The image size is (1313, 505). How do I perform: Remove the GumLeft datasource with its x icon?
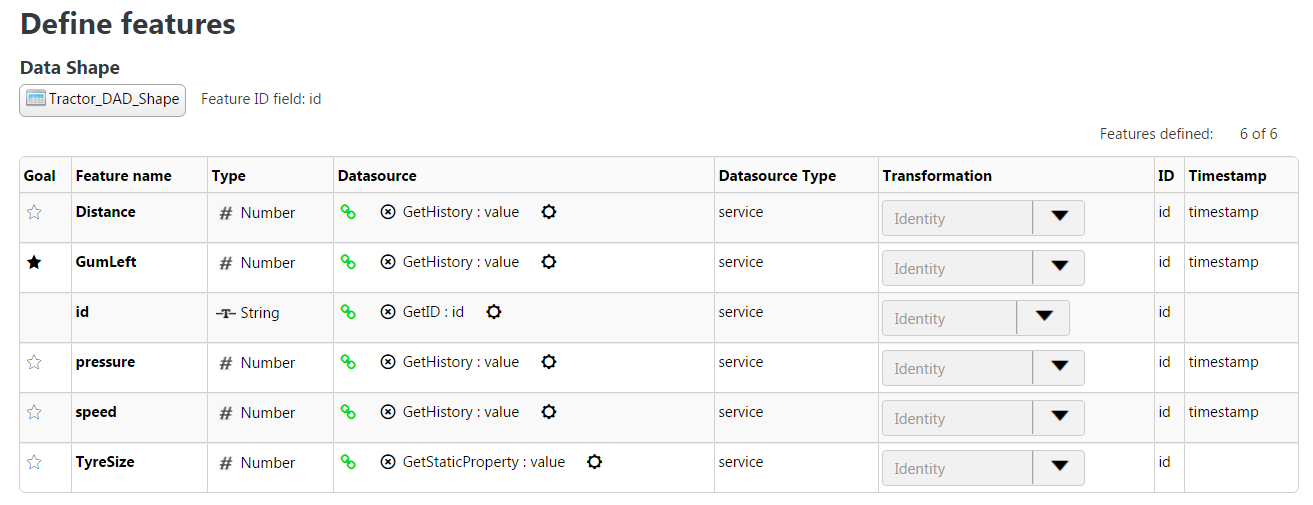[x=388, y=262]
